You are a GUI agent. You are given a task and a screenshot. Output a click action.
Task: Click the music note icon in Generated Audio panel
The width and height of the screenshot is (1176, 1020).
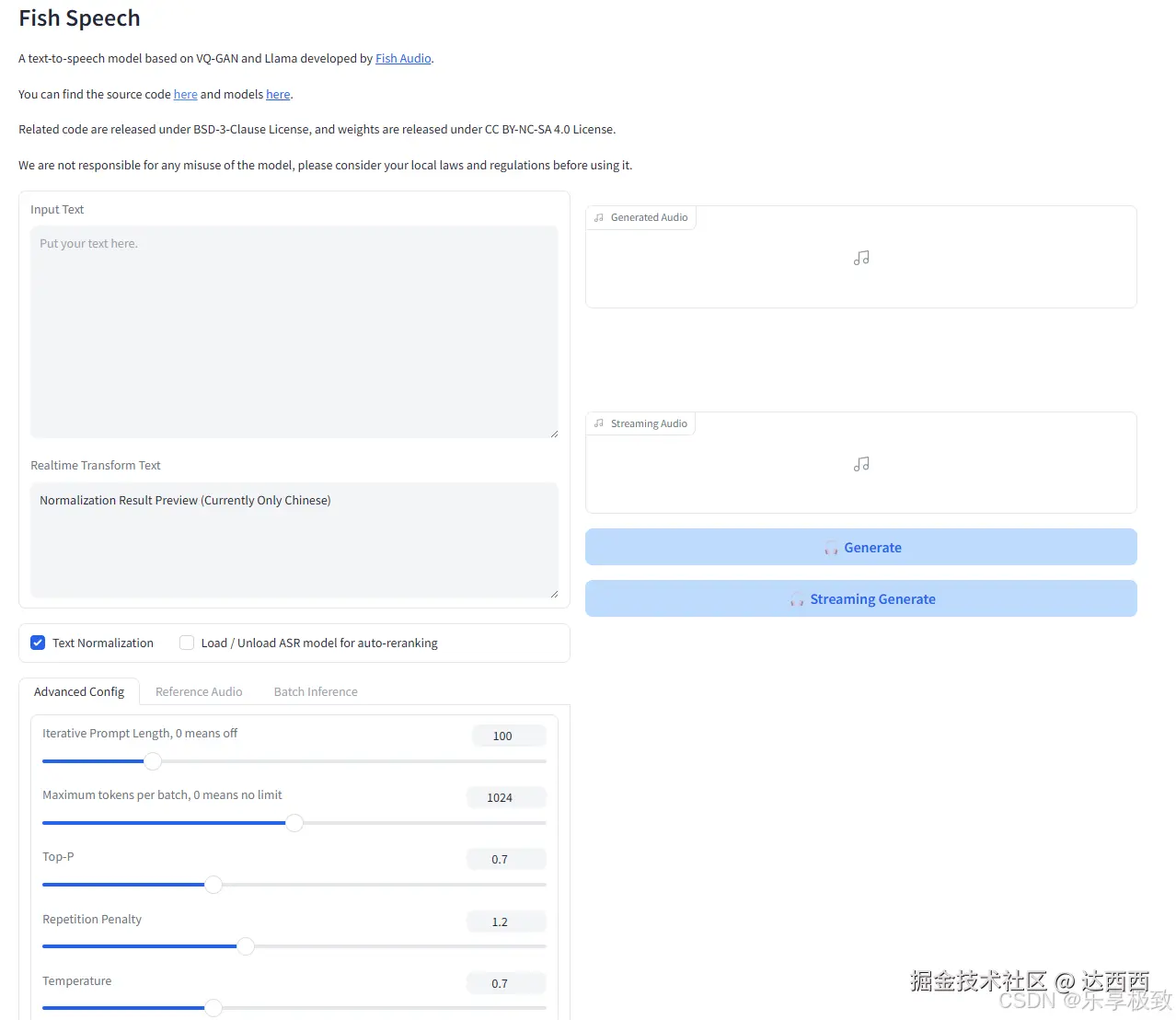[x=861, y=258]
